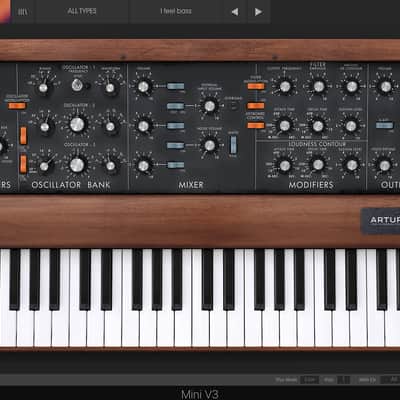
Task: Toggle the orange vertical switch beside Oscillator 2 range
Action: pos(23,135)
